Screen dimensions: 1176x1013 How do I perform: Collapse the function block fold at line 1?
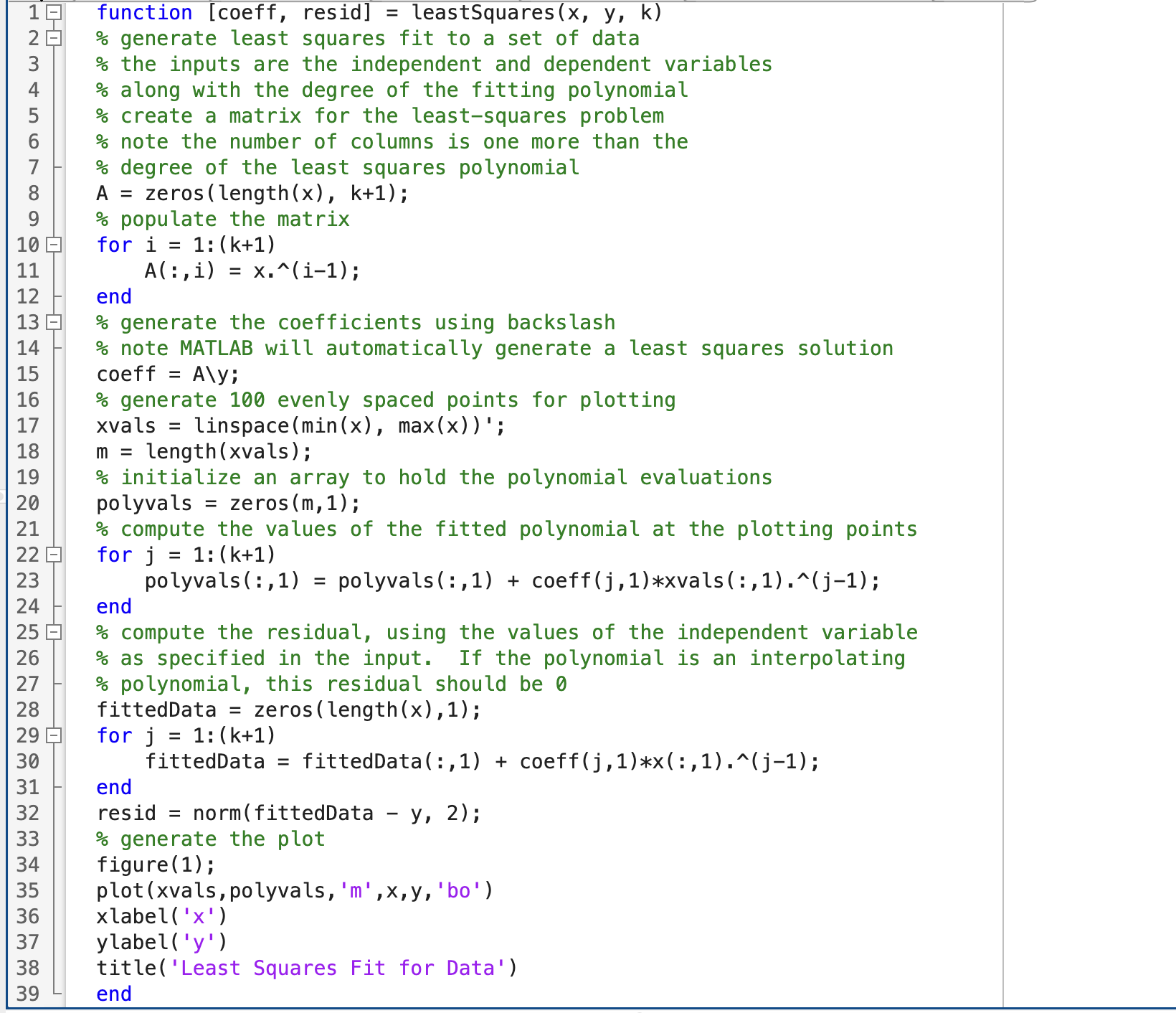tap(54, 13)
